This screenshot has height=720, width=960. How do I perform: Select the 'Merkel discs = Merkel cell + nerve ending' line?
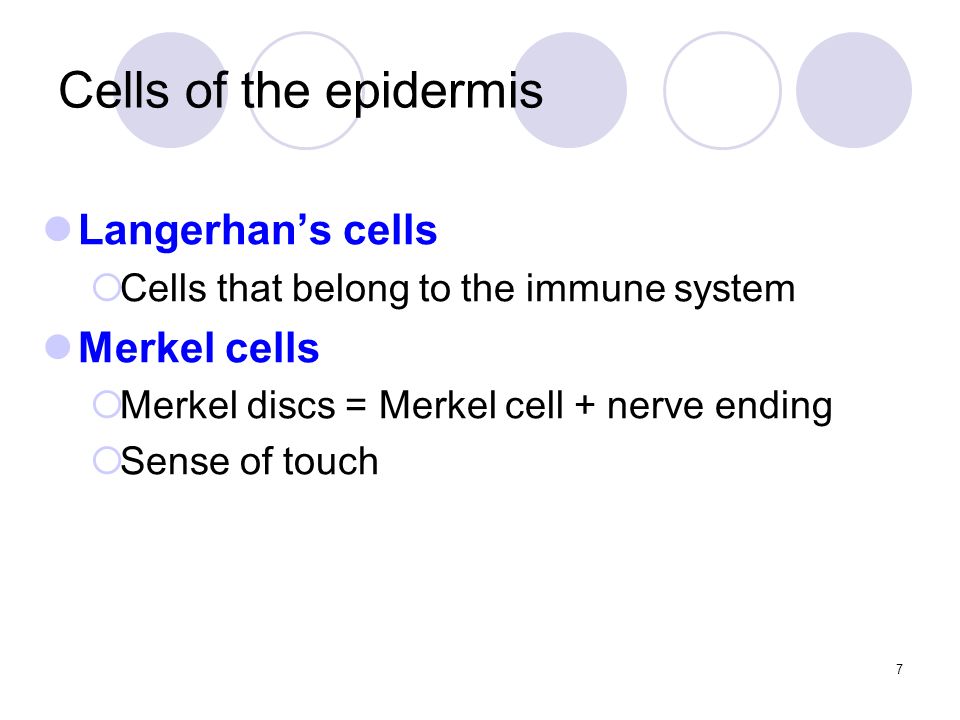(476, 406)
